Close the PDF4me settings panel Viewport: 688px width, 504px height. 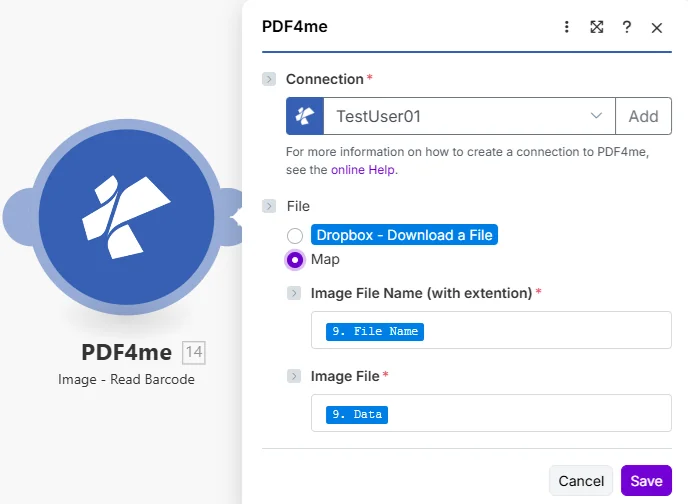point(656,28)
